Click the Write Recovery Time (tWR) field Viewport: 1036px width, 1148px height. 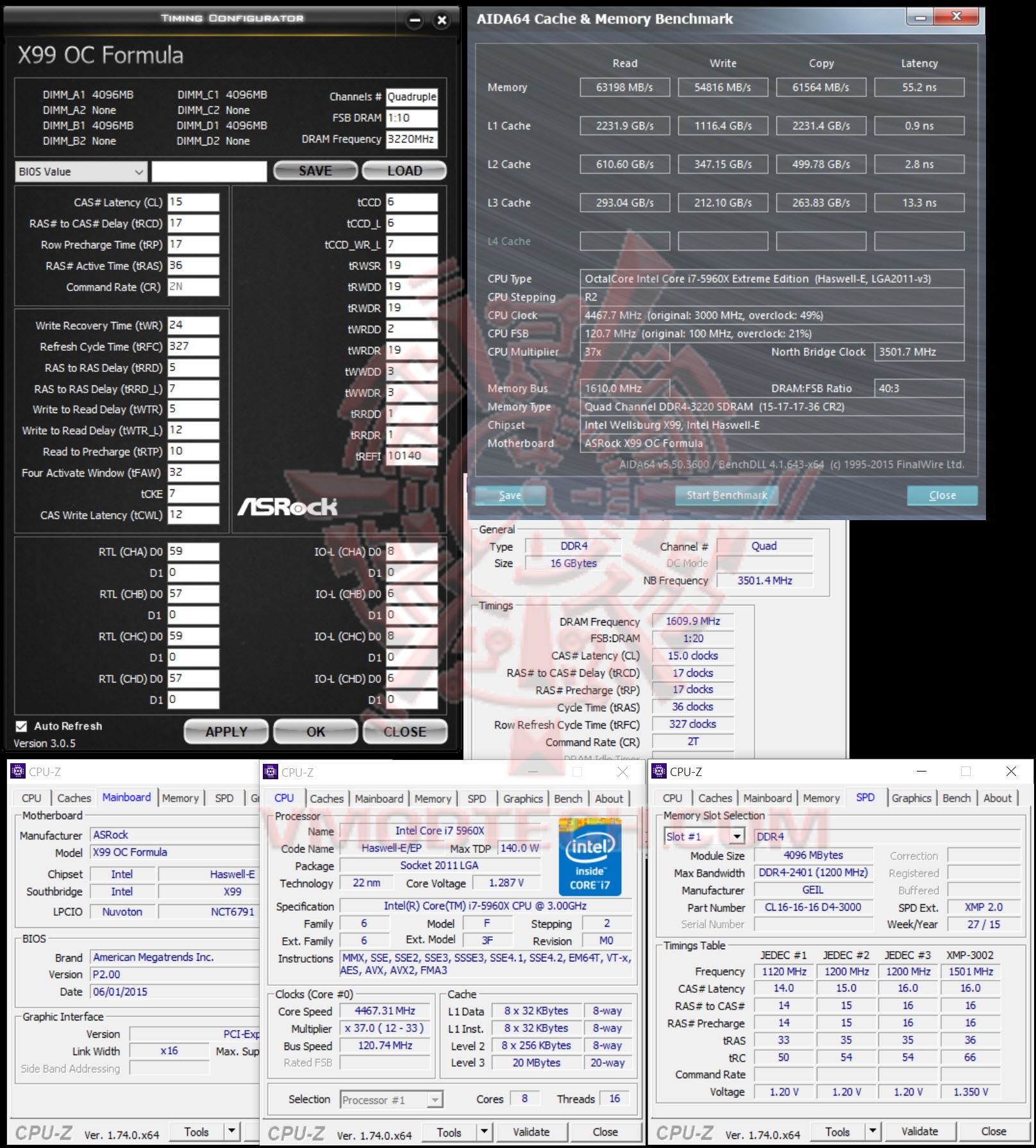(194, 325)
